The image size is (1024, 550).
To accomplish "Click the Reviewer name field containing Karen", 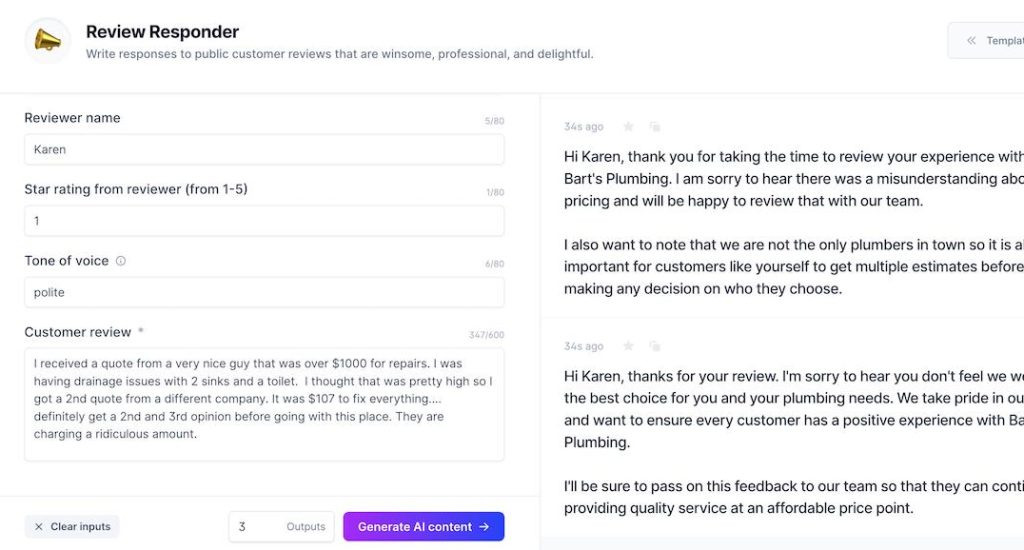I will (264, 150).
